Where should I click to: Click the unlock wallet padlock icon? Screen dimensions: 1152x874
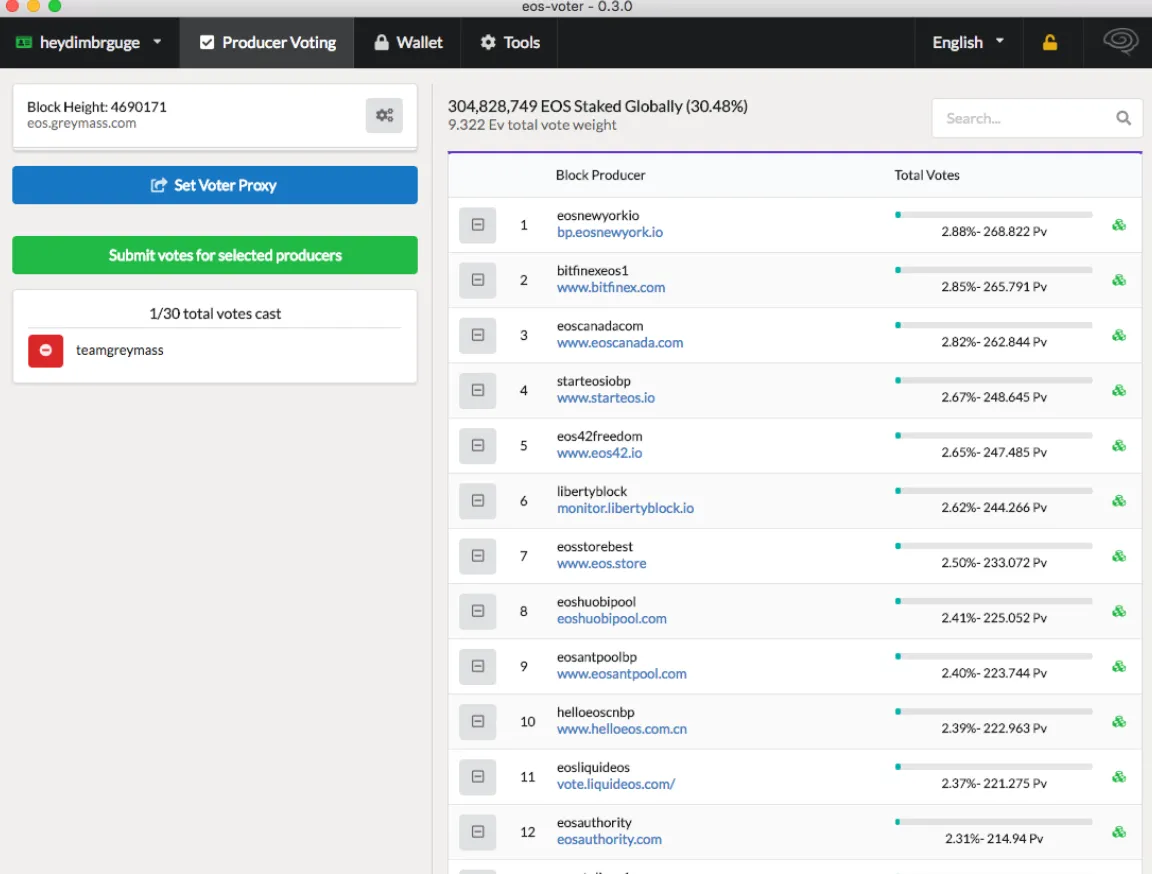[1050, 43]
